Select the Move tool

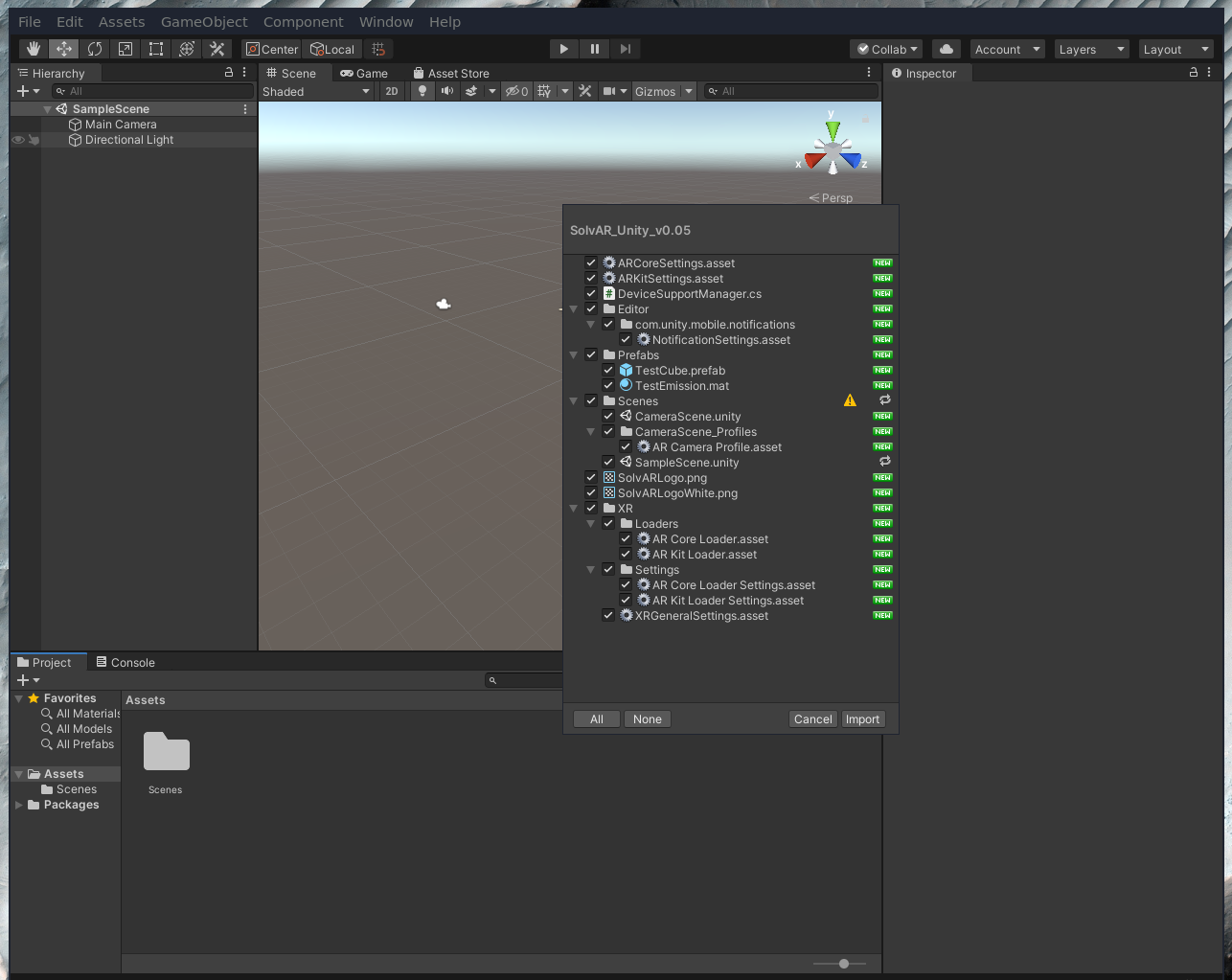[64, 49]
